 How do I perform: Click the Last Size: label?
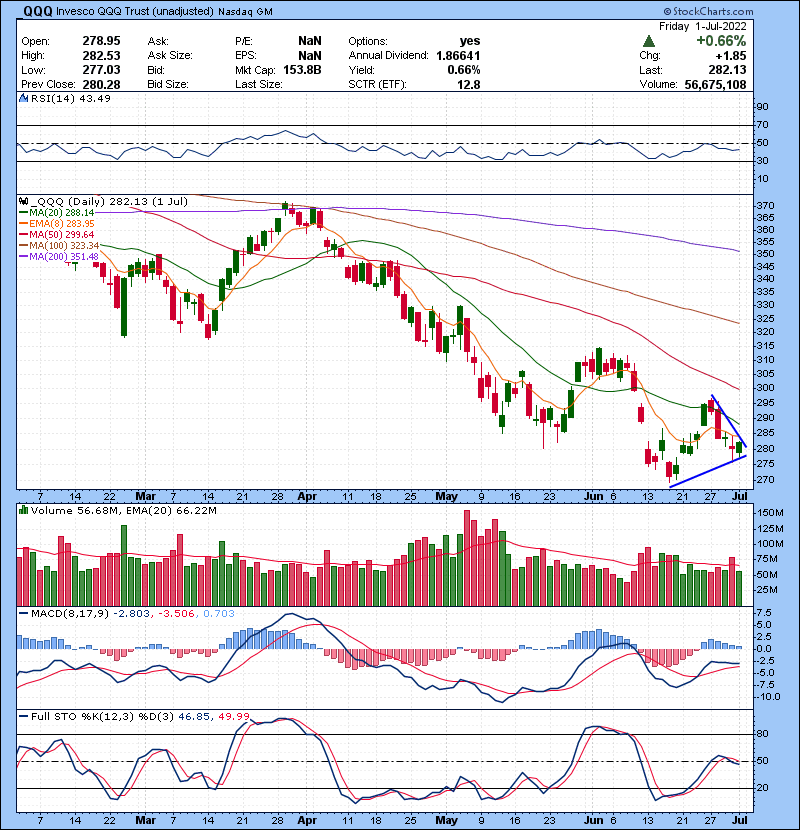(x=259, y=84)
